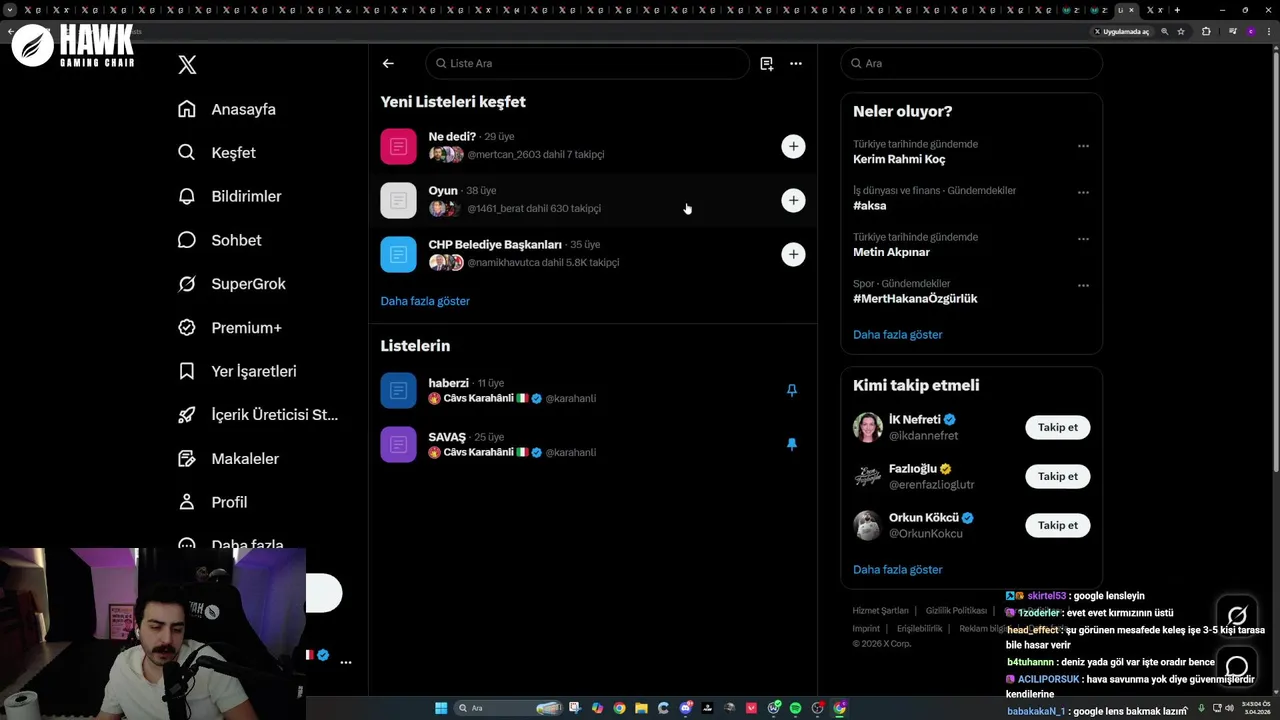
Task: Click the purple SAVAŞ list icon
Action: click(398, 444)
